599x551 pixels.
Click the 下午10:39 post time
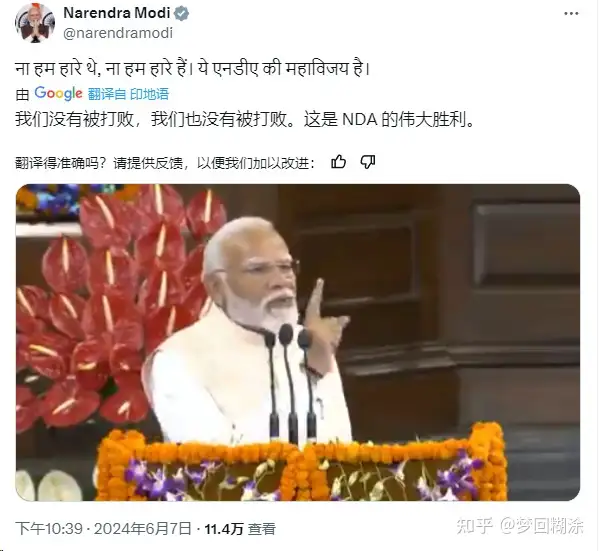(x=49, y=529)
